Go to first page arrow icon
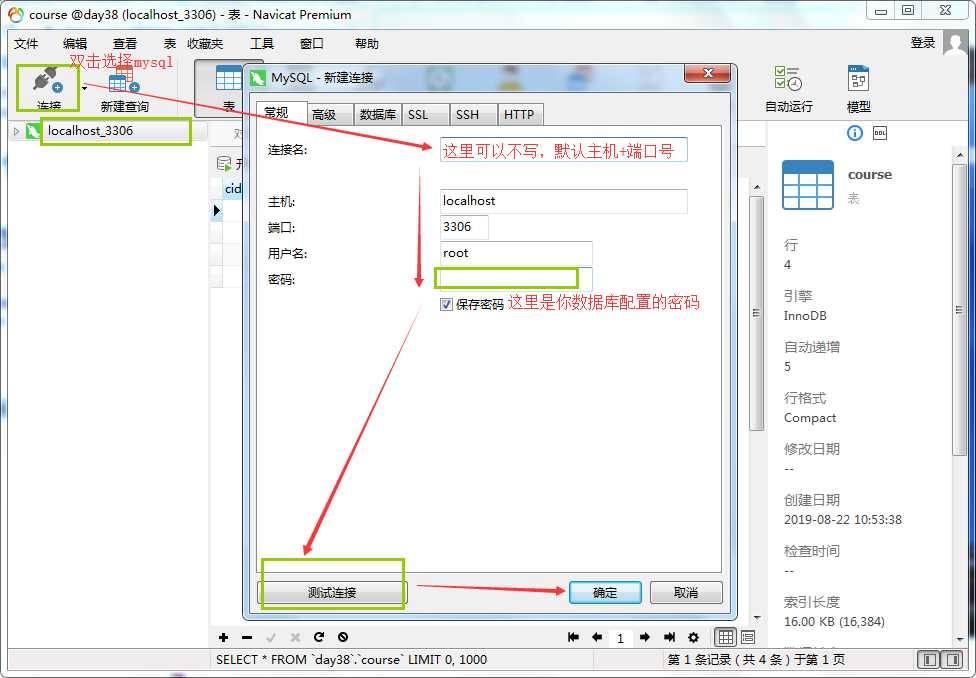Screen dimensions: 976x678 tap(573, 637)
